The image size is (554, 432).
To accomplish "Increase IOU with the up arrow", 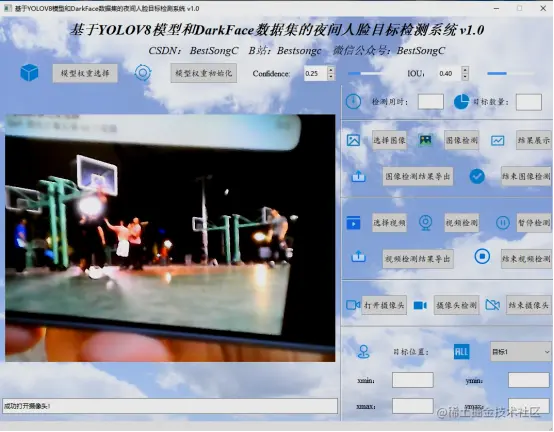I will (x=465, y=70).
